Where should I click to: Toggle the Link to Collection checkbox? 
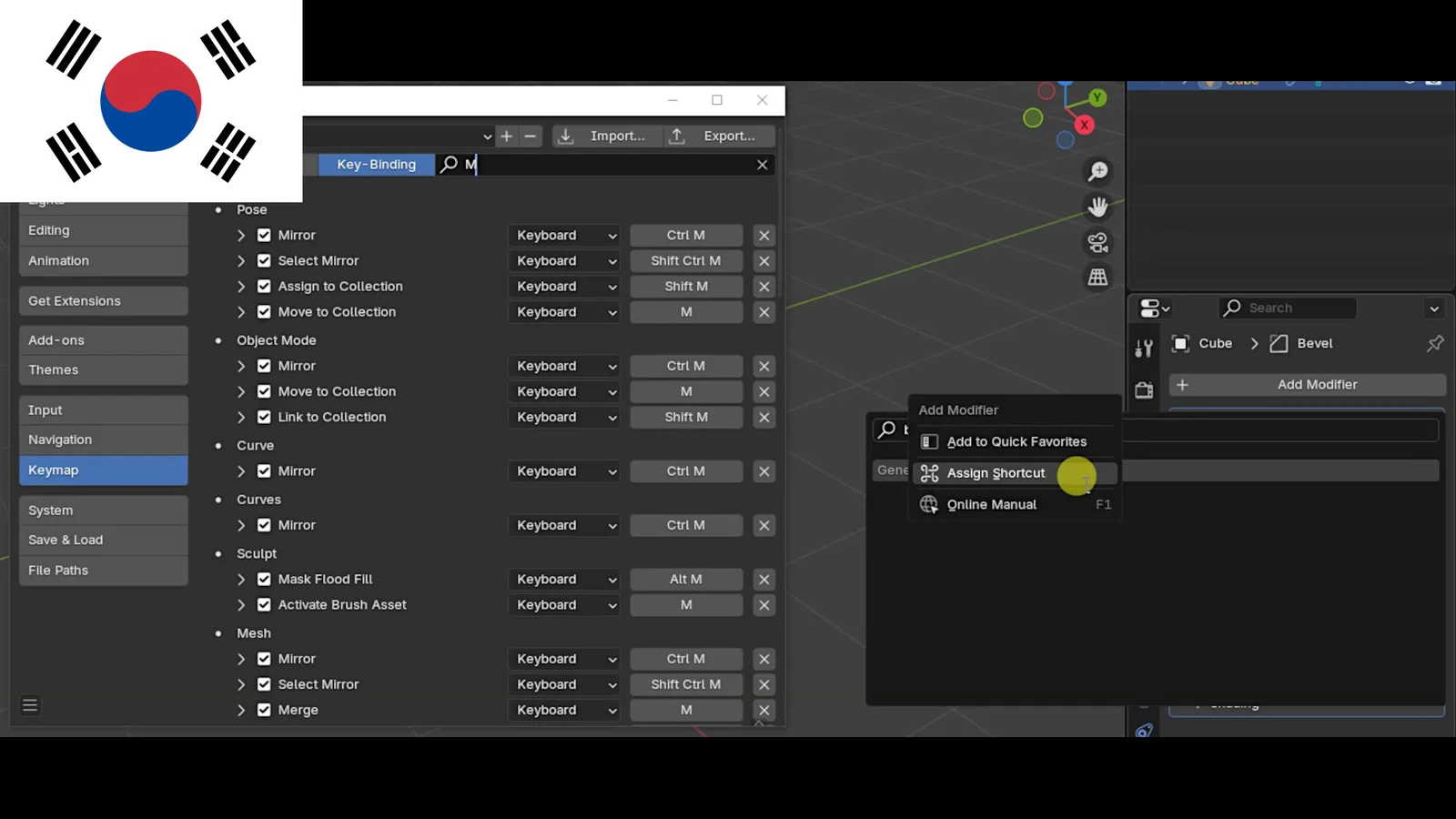pyautogui.click(x=264, y=417)
